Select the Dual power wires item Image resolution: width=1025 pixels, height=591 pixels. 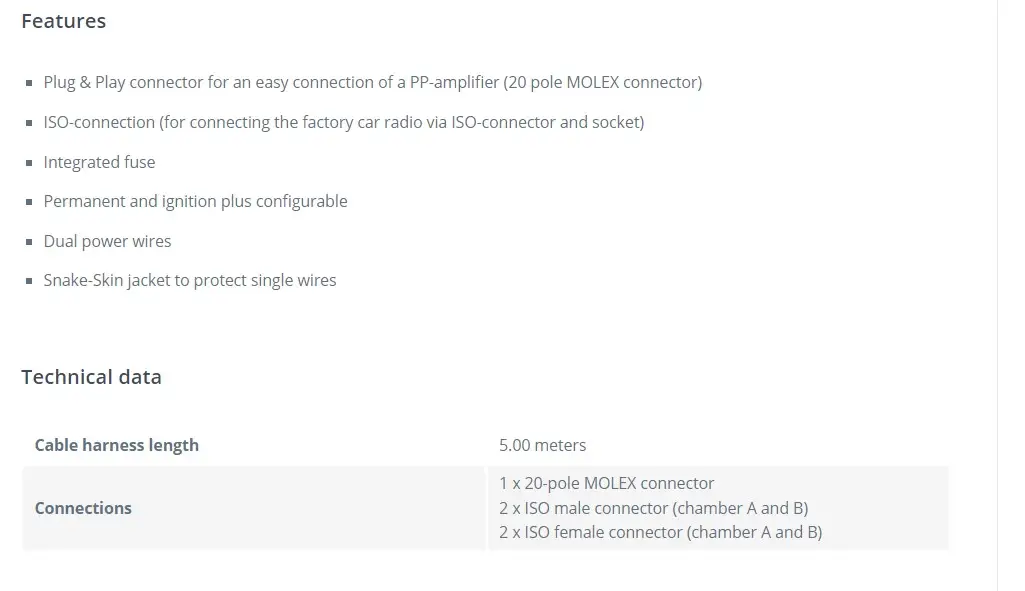[107, 241]
